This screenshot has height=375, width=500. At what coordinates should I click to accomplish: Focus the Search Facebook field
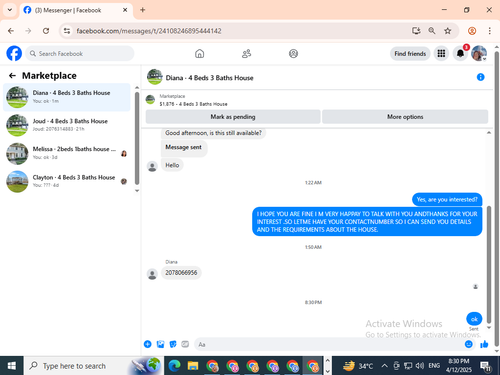pos(80,54)
